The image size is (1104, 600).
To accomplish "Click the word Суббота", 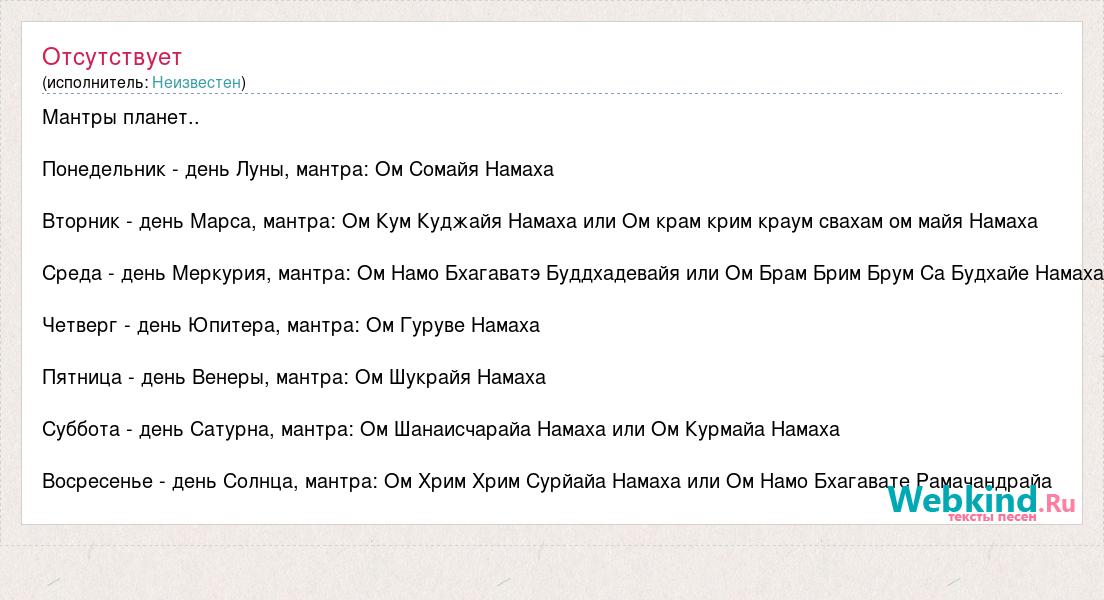I will 79,429.
